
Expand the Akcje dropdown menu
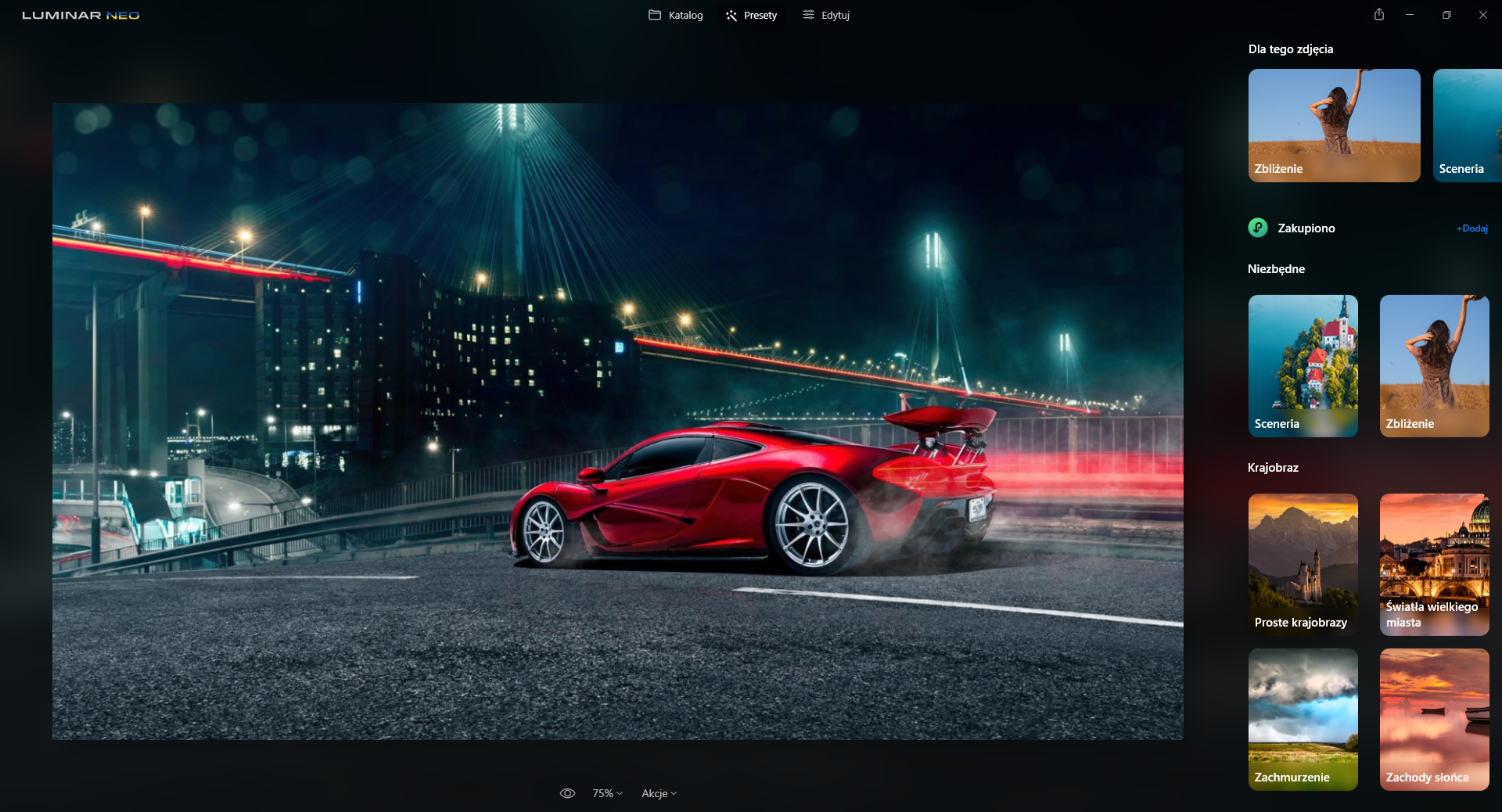[x=659, y=793]
